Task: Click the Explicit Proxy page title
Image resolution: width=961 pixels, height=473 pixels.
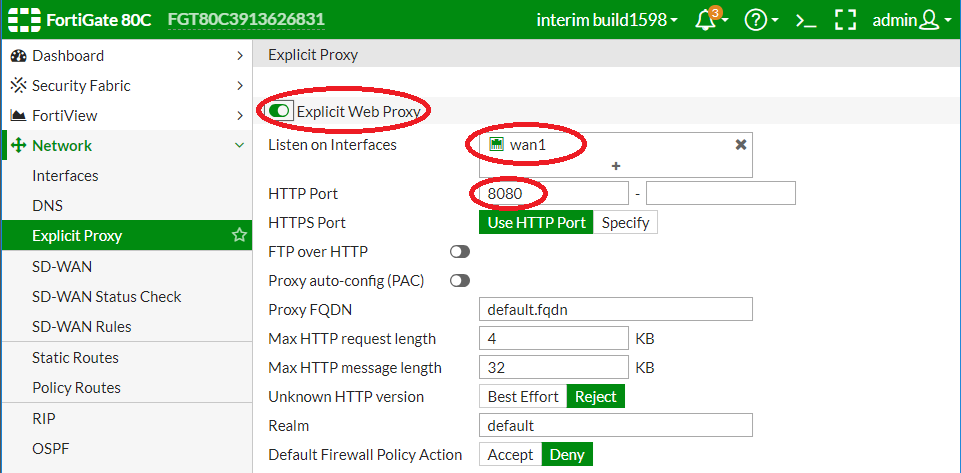Action: (x=313, y=55)
